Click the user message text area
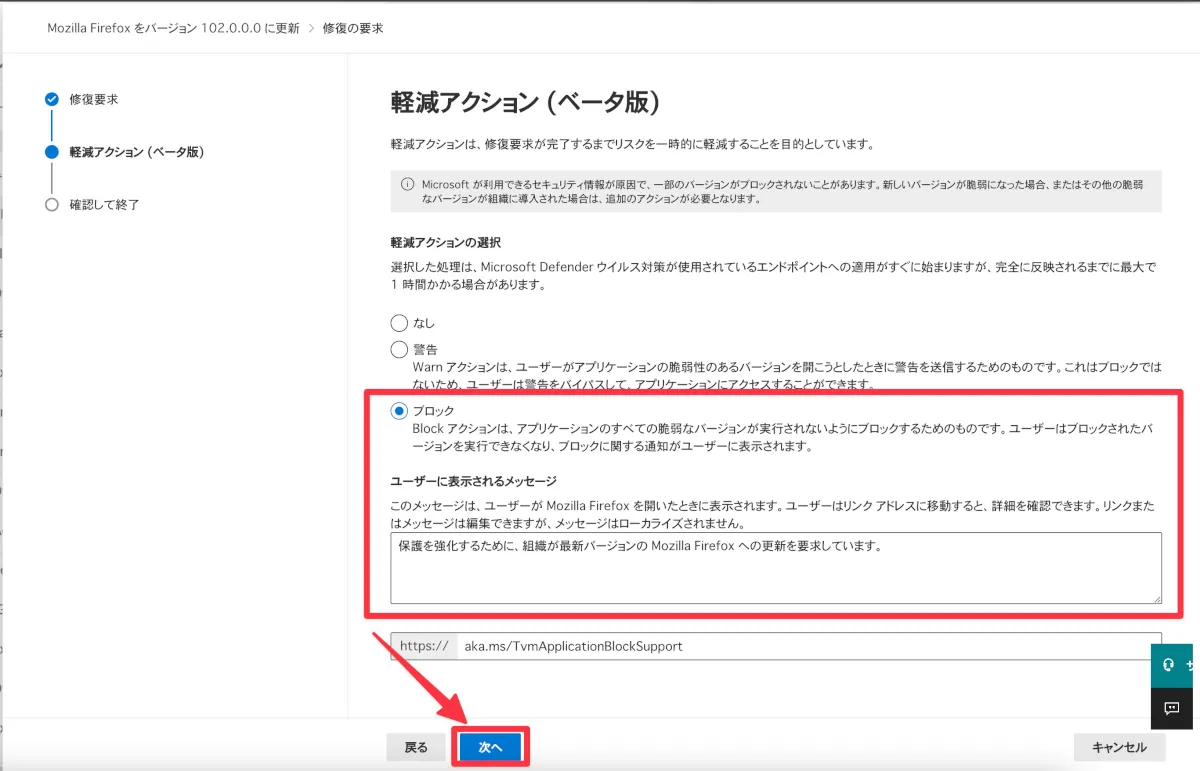Viewport: 1200px width, 771px height. coord(776,568)
